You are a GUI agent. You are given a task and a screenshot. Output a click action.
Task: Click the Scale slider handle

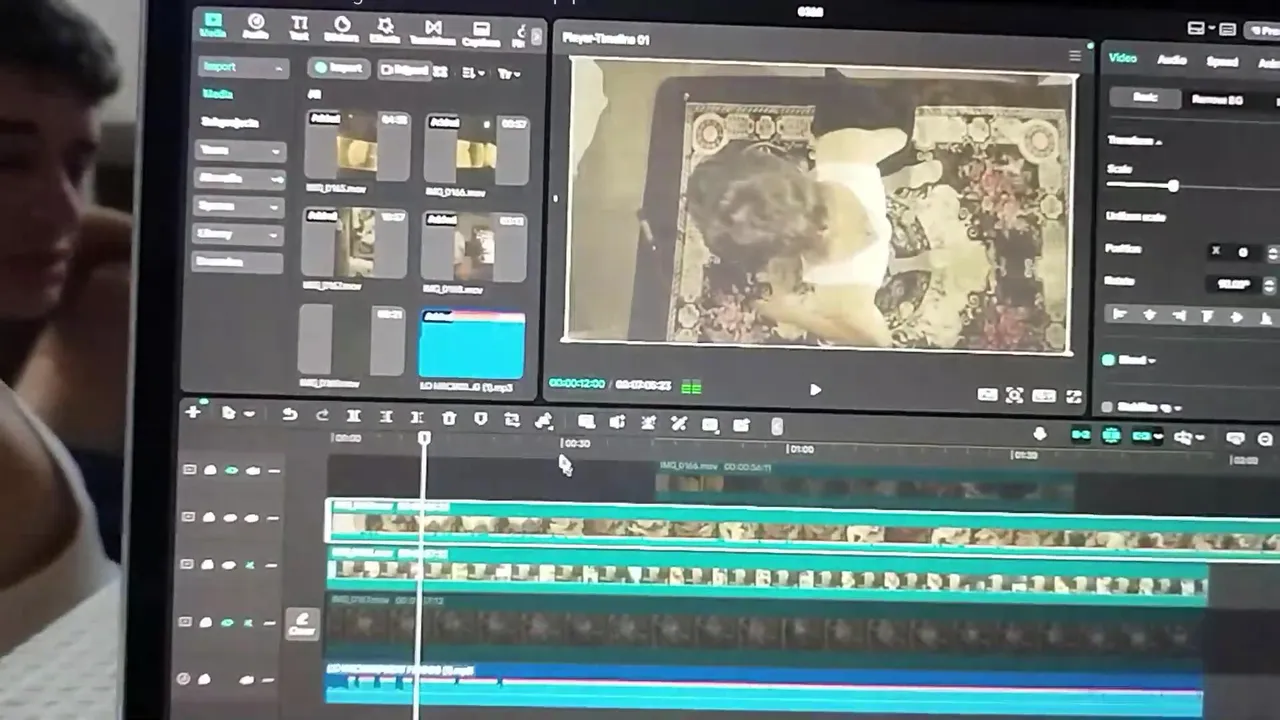[1173, 186]
